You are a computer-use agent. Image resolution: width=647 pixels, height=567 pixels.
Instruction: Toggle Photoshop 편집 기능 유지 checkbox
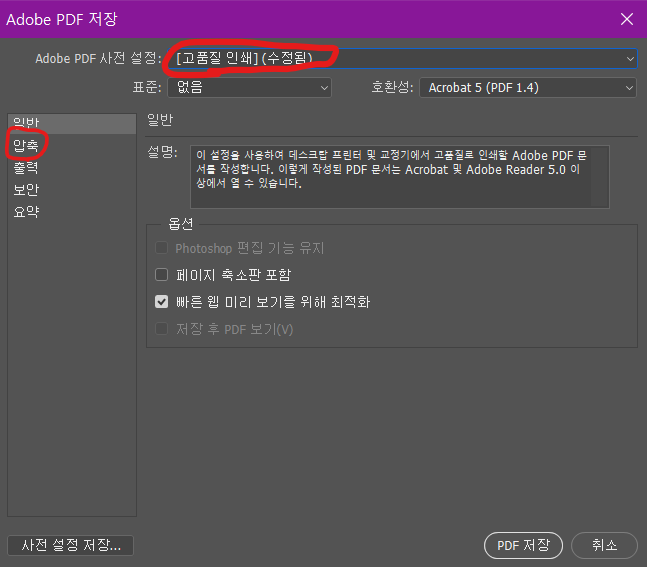pyautogui.click(x=161, y=248)
